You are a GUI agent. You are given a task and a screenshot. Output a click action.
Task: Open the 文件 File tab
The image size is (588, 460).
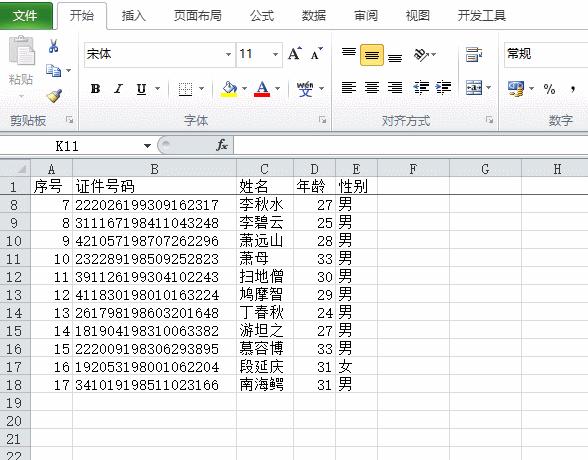coord(26,16)
